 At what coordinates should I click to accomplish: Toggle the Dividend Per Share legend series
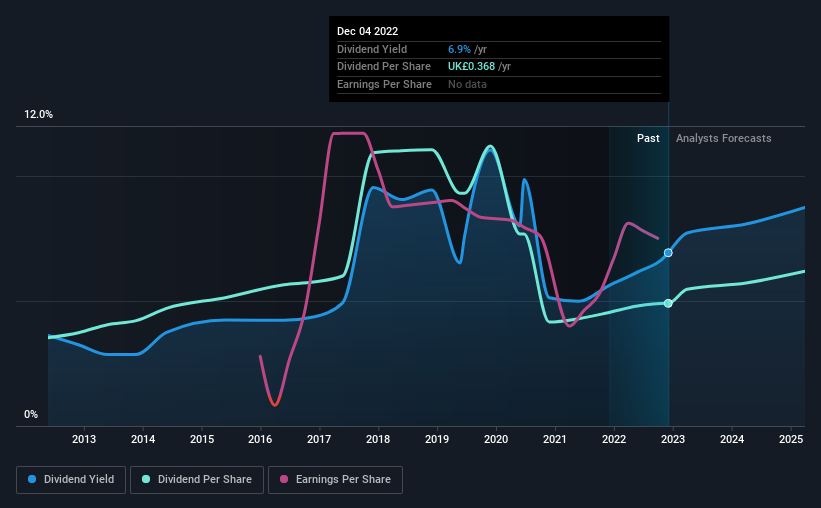point(197,480)
